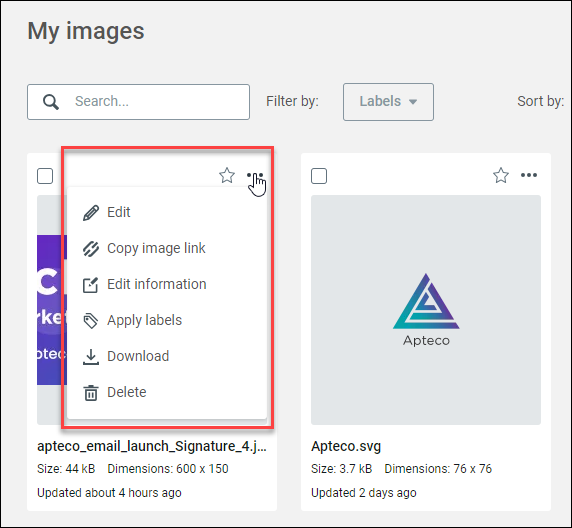
Task: Click the 'Size: 44 kB' text
Action: [x=66, y=469]
